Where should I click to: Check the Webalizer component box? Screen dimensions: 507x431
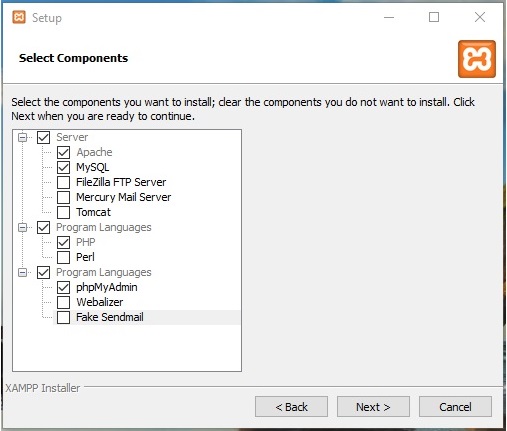(x=63, y=302)
